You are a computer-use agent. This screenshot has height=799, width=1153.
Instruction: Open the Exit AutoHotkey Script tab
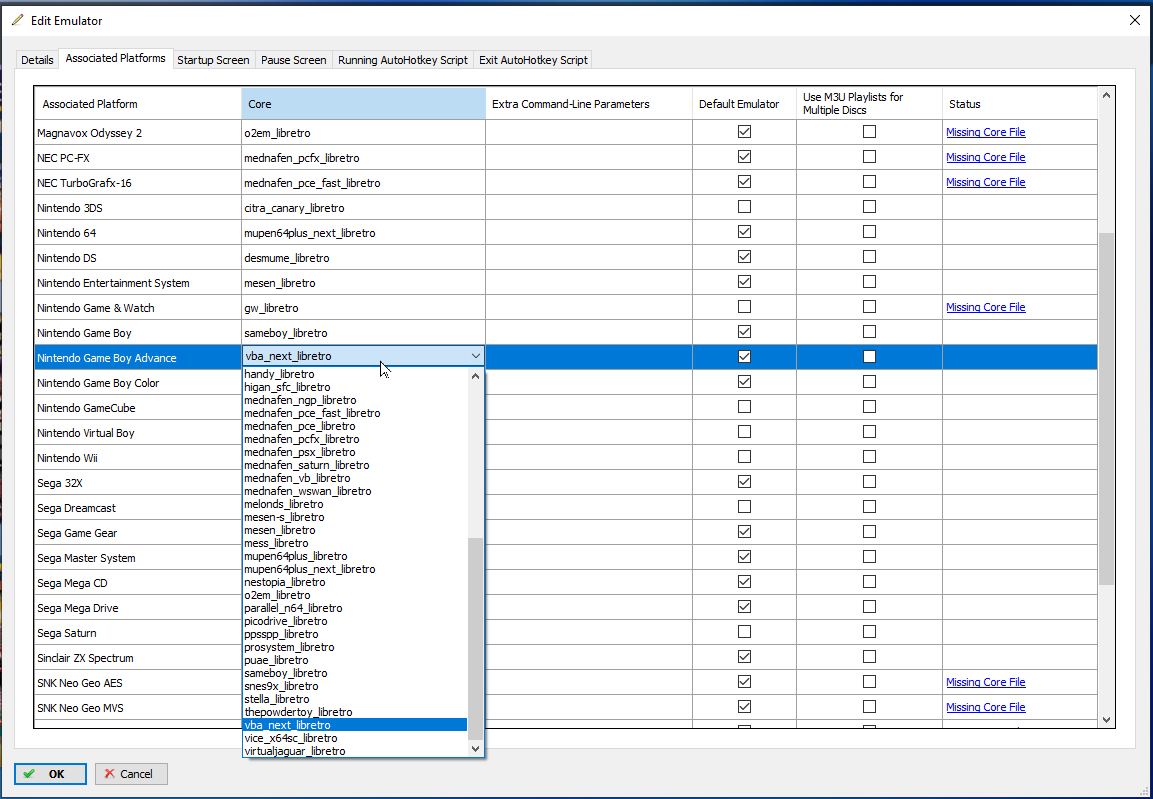(533, 60)
